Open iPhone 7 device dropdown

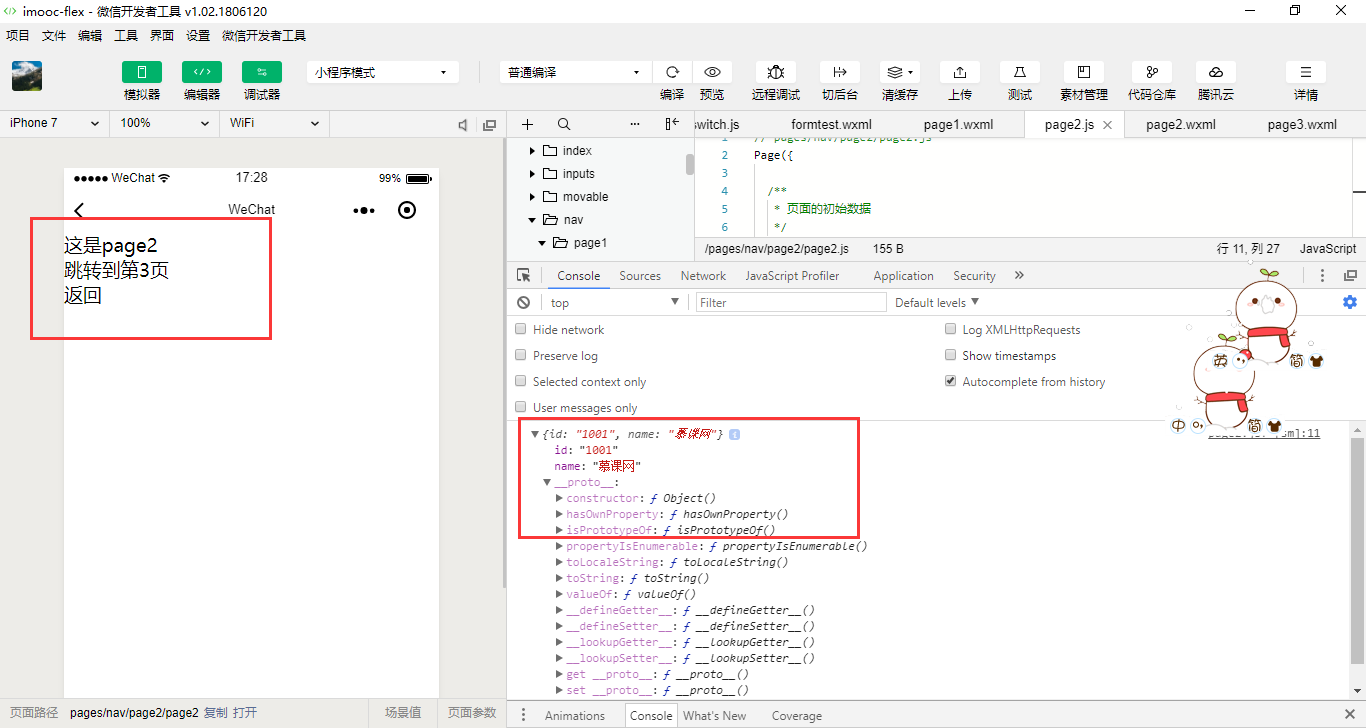tap(54, 123)
